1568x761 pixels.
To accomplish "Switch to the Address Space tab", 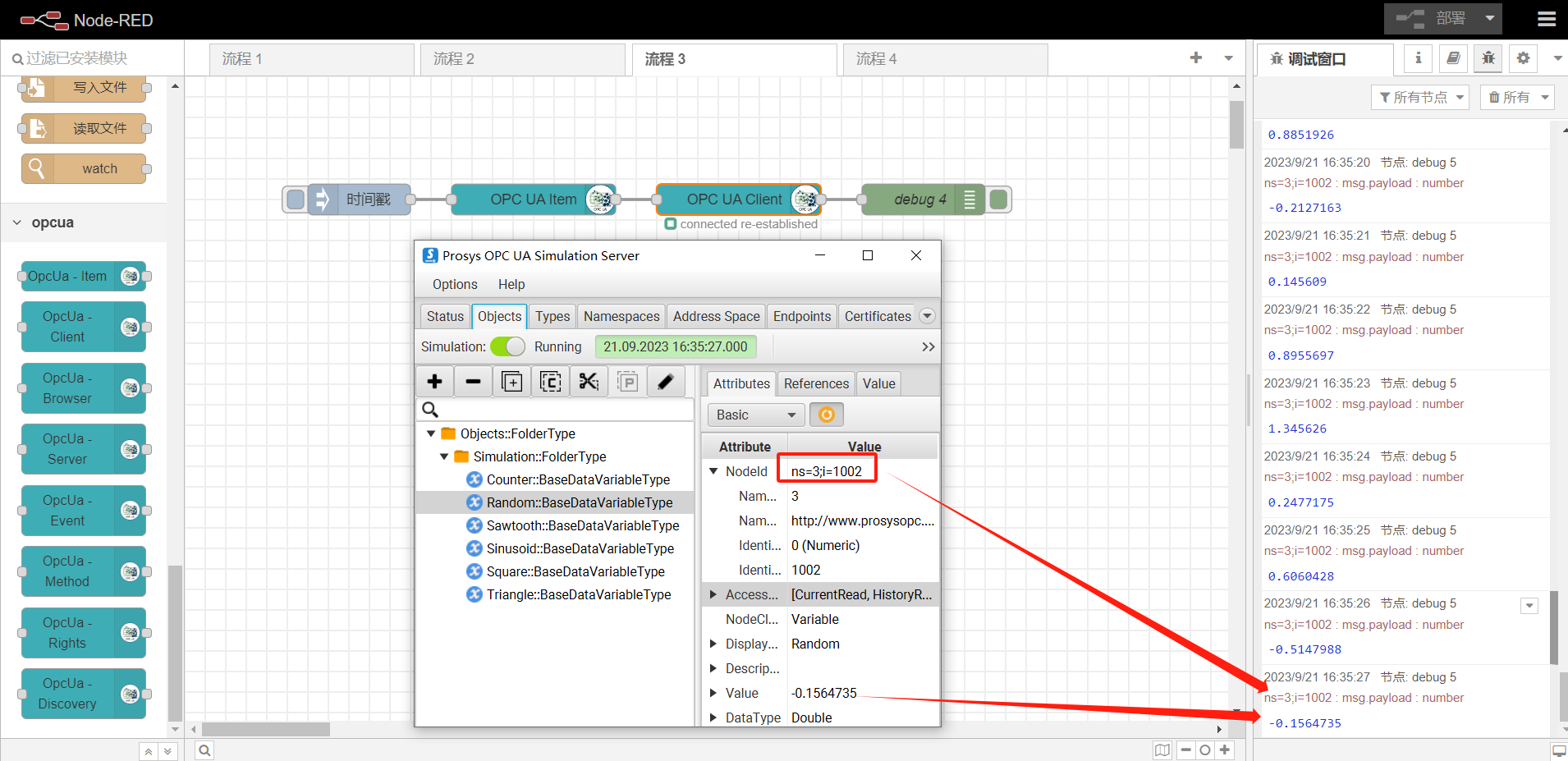I will pos(717,316).
